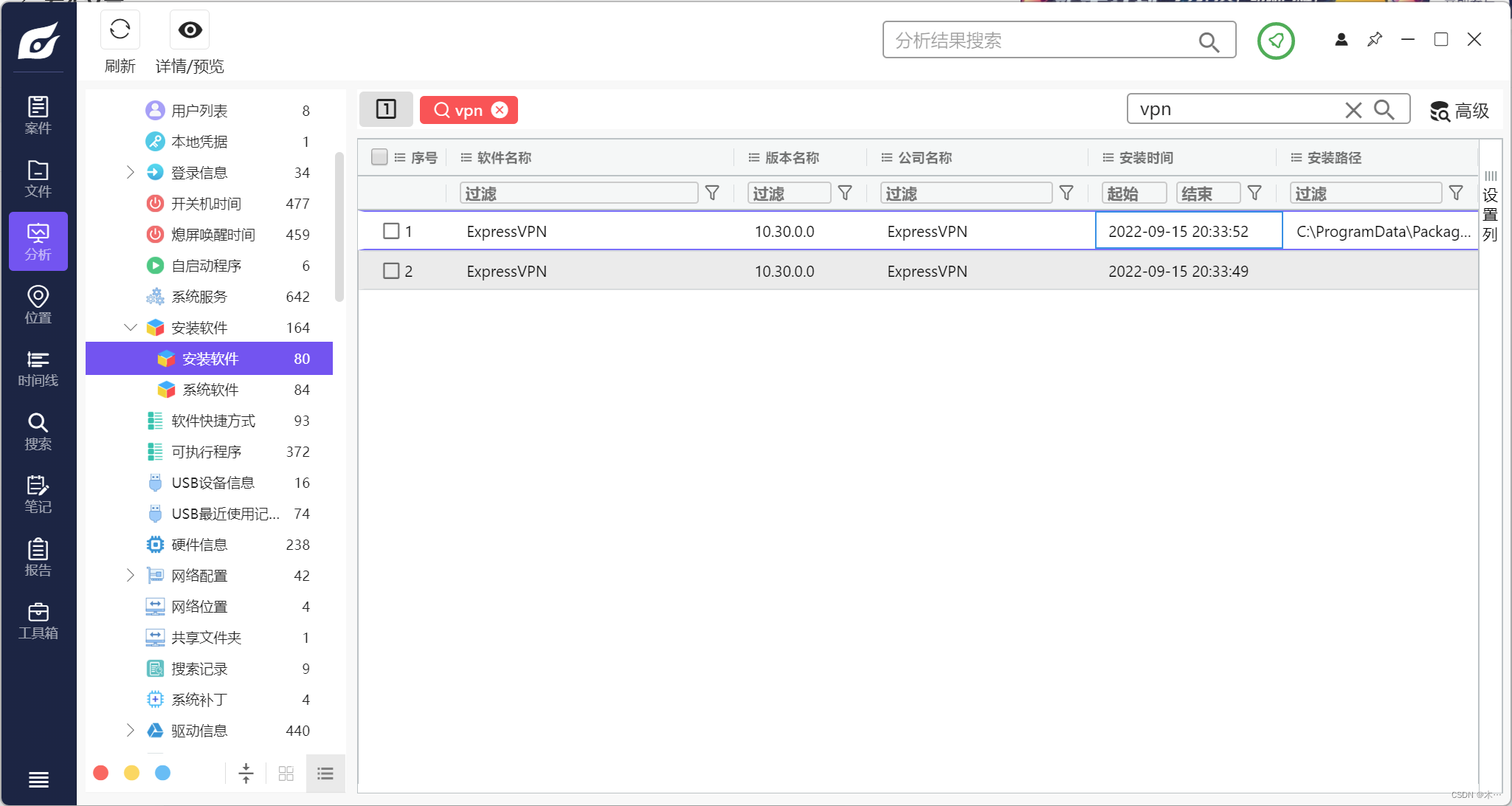Viewport: 1512px width, 806px height.
Task: Open the Notes (笔记) sidebar icon
Action: [38, 495]
